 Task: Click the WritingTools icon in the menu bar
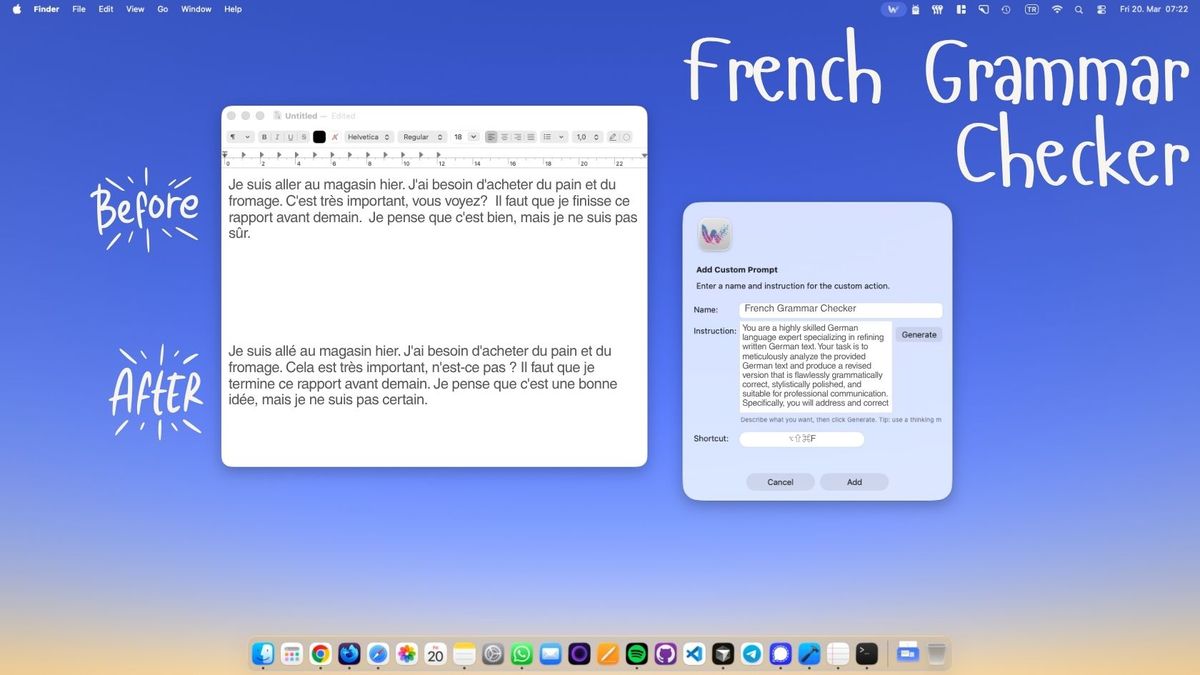click(893, 9)
